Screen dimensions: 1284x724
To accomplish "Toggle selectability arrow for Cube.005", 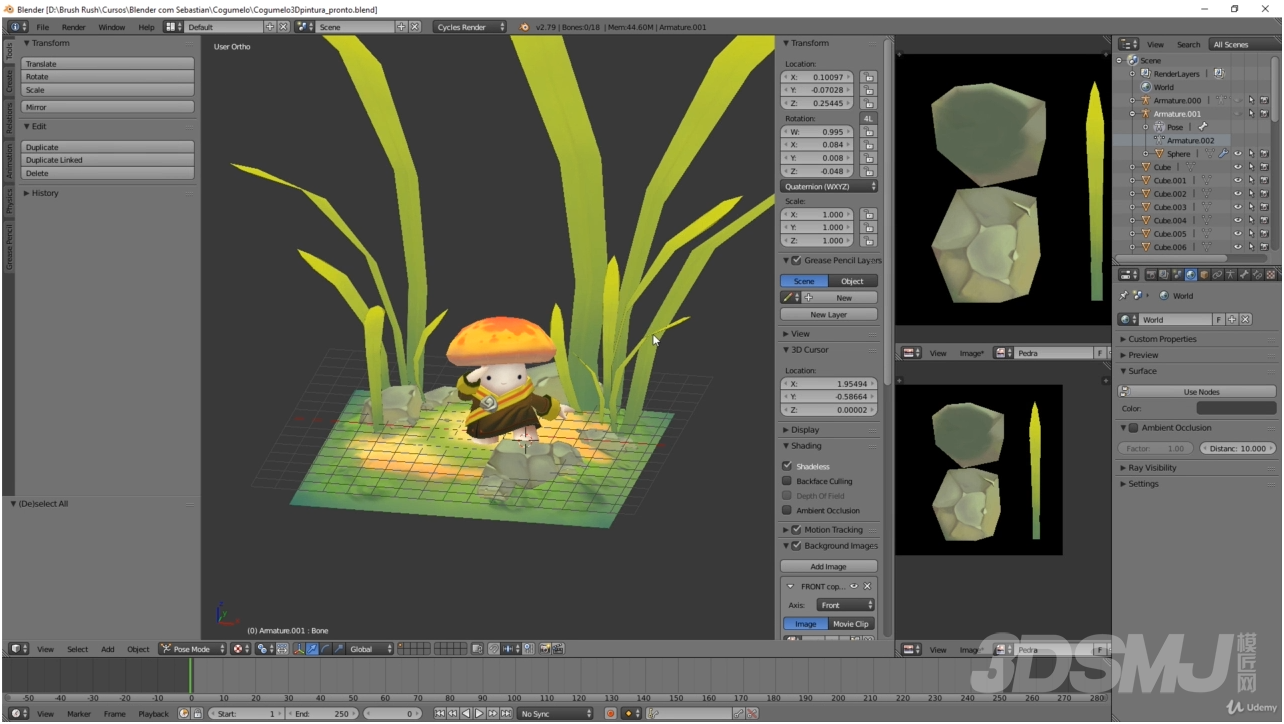I will pyautogui.click(x=1251, y=234).
